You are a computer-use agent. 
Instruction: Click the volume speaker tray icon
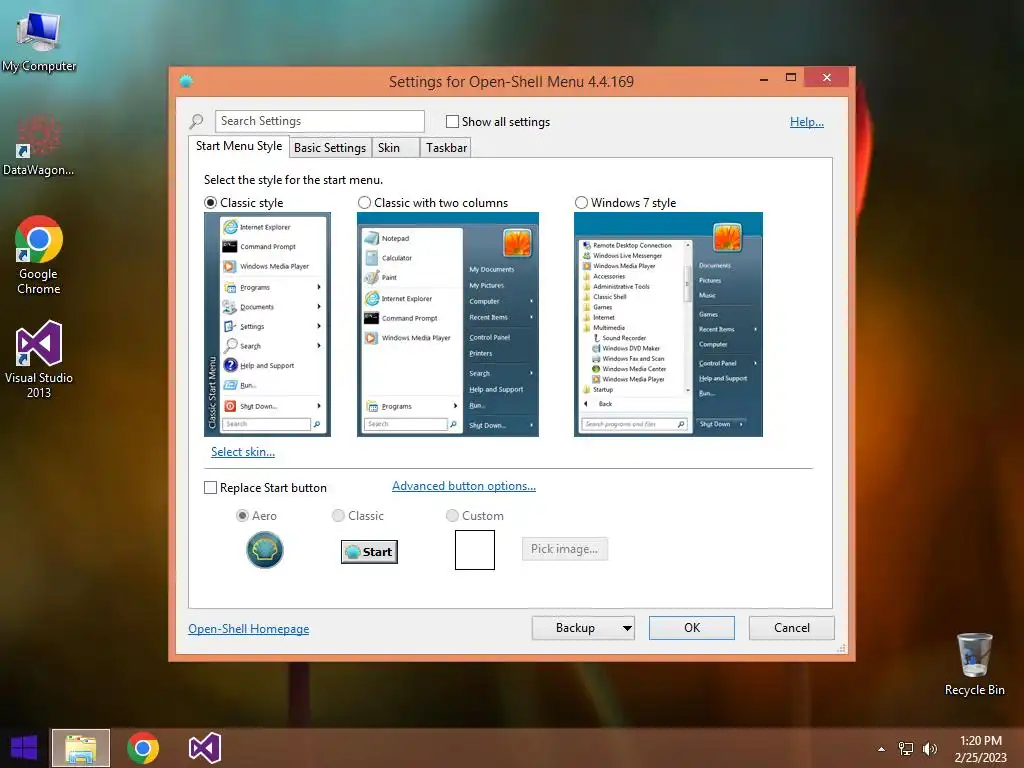click(930, 749)
